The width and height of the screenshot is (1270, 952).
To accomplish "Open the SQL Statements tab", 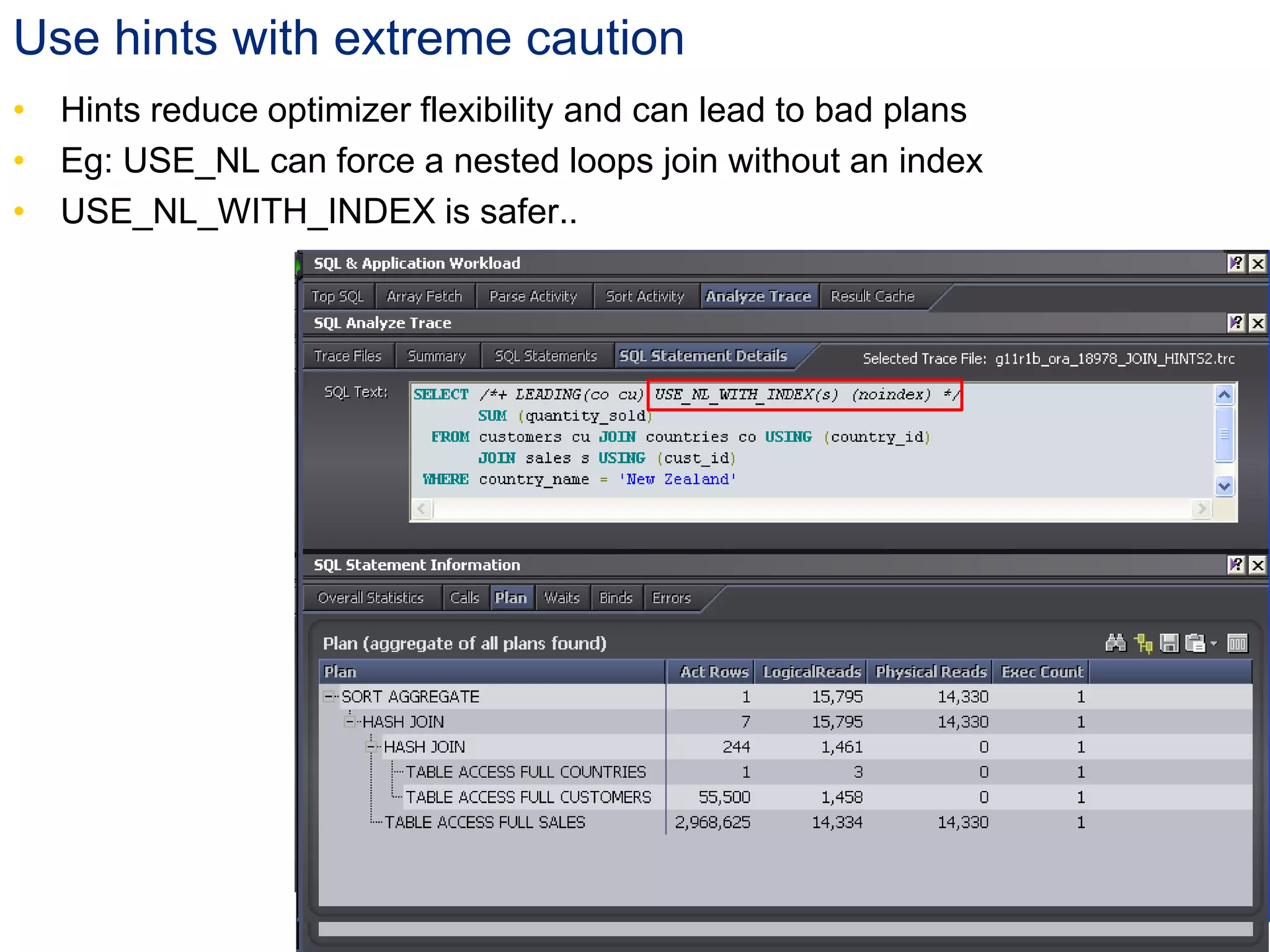I will tap(546, 356).
